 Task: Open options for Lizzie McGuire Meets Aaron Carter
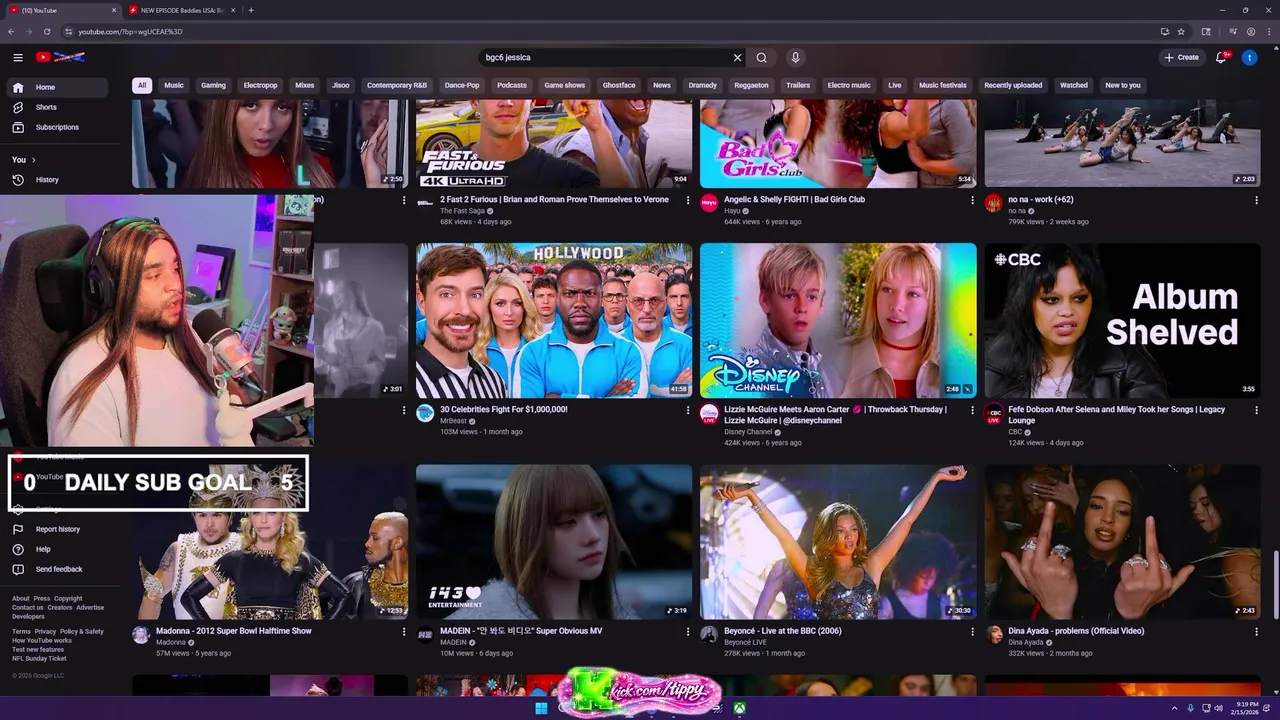point(972,410)
